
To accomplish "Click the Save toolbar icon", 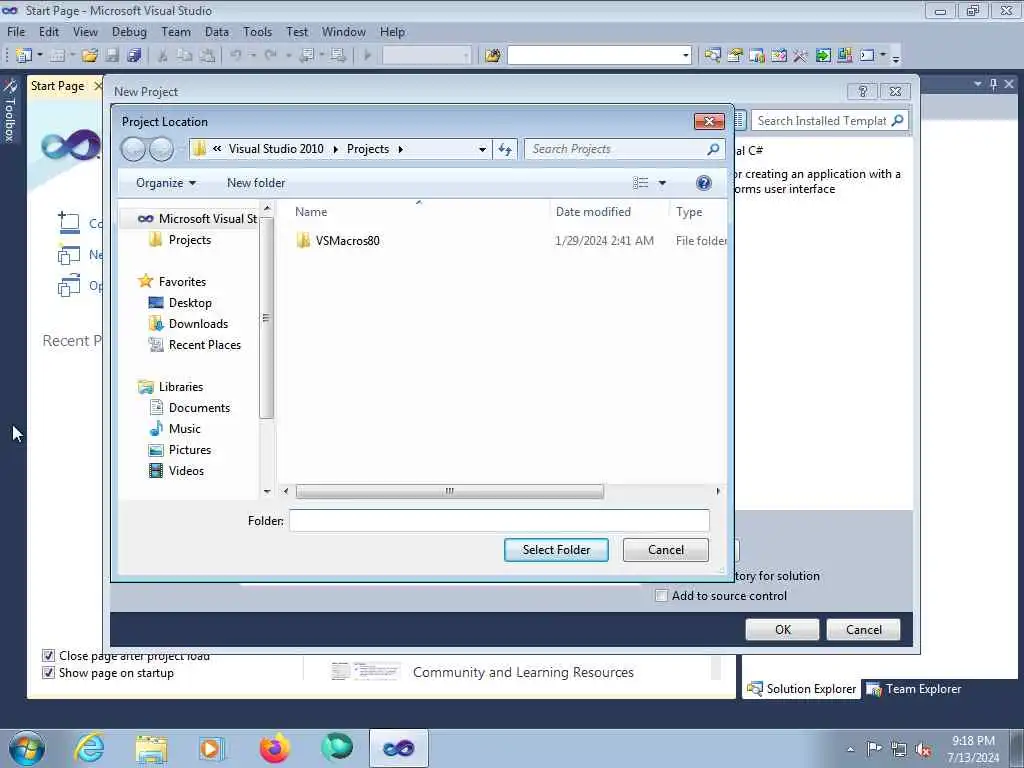I will click(x=112, y=56).
